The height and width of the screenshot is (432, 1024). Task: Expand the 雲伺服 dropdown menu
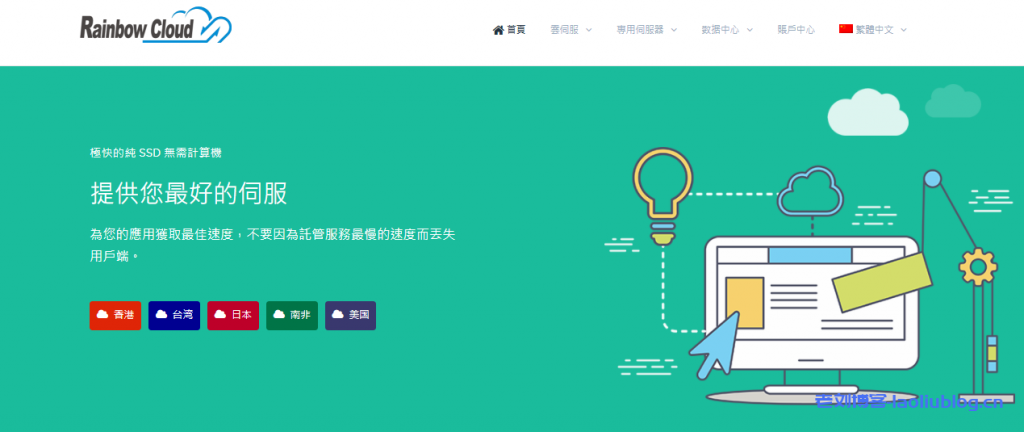point(571,30)
